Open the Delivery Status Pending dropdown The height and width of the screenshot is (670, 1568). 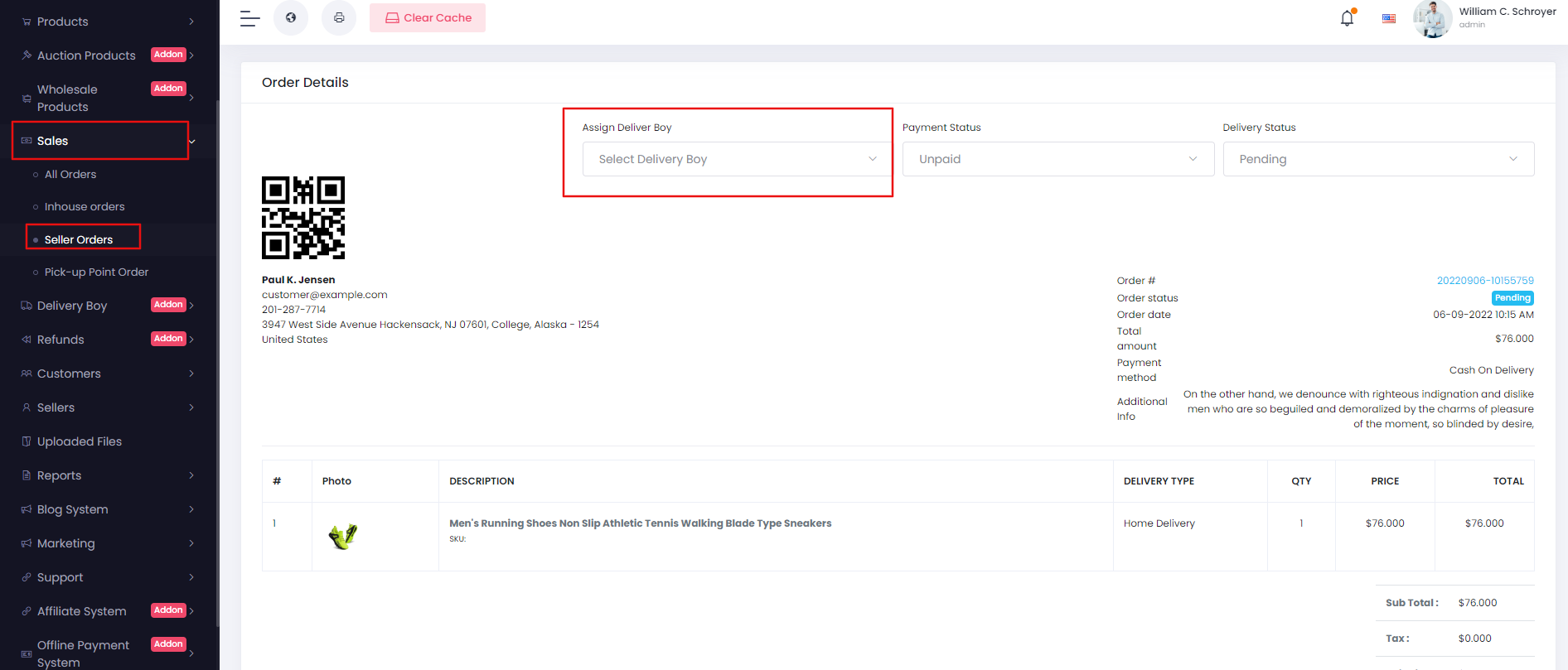pos(1378,159)
